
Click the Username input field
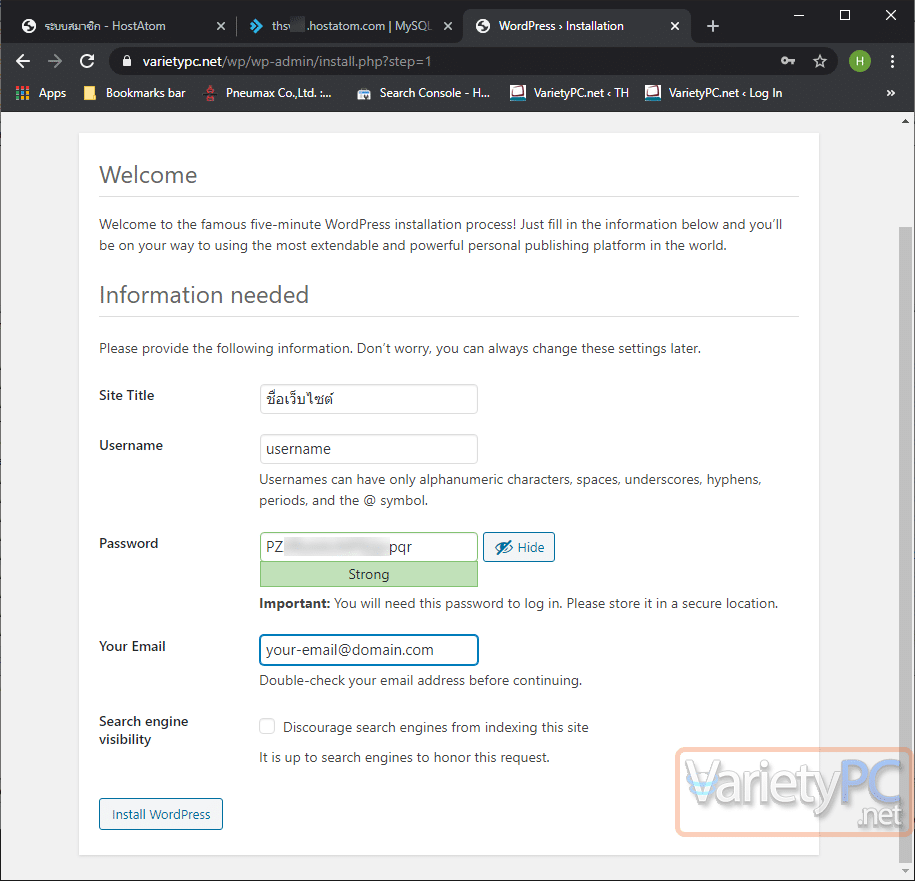(369, 449)
